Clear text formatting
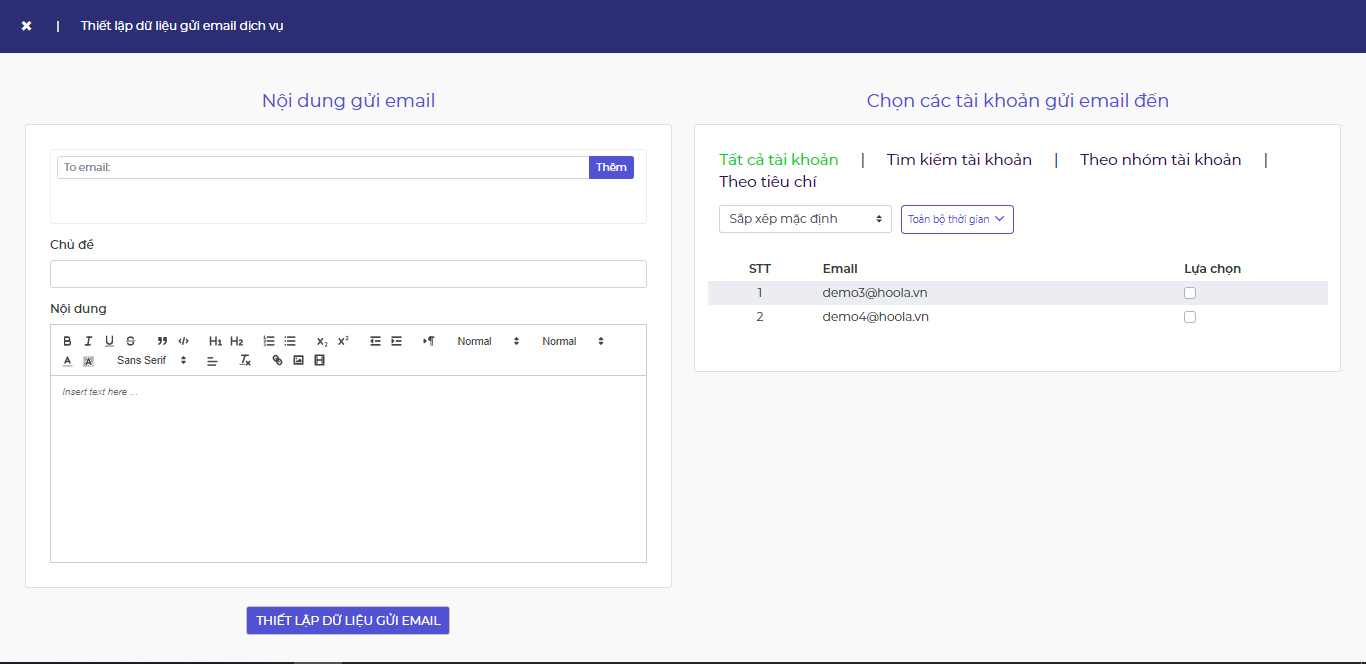Viewport: 1366px width, 664px height. 245,360
